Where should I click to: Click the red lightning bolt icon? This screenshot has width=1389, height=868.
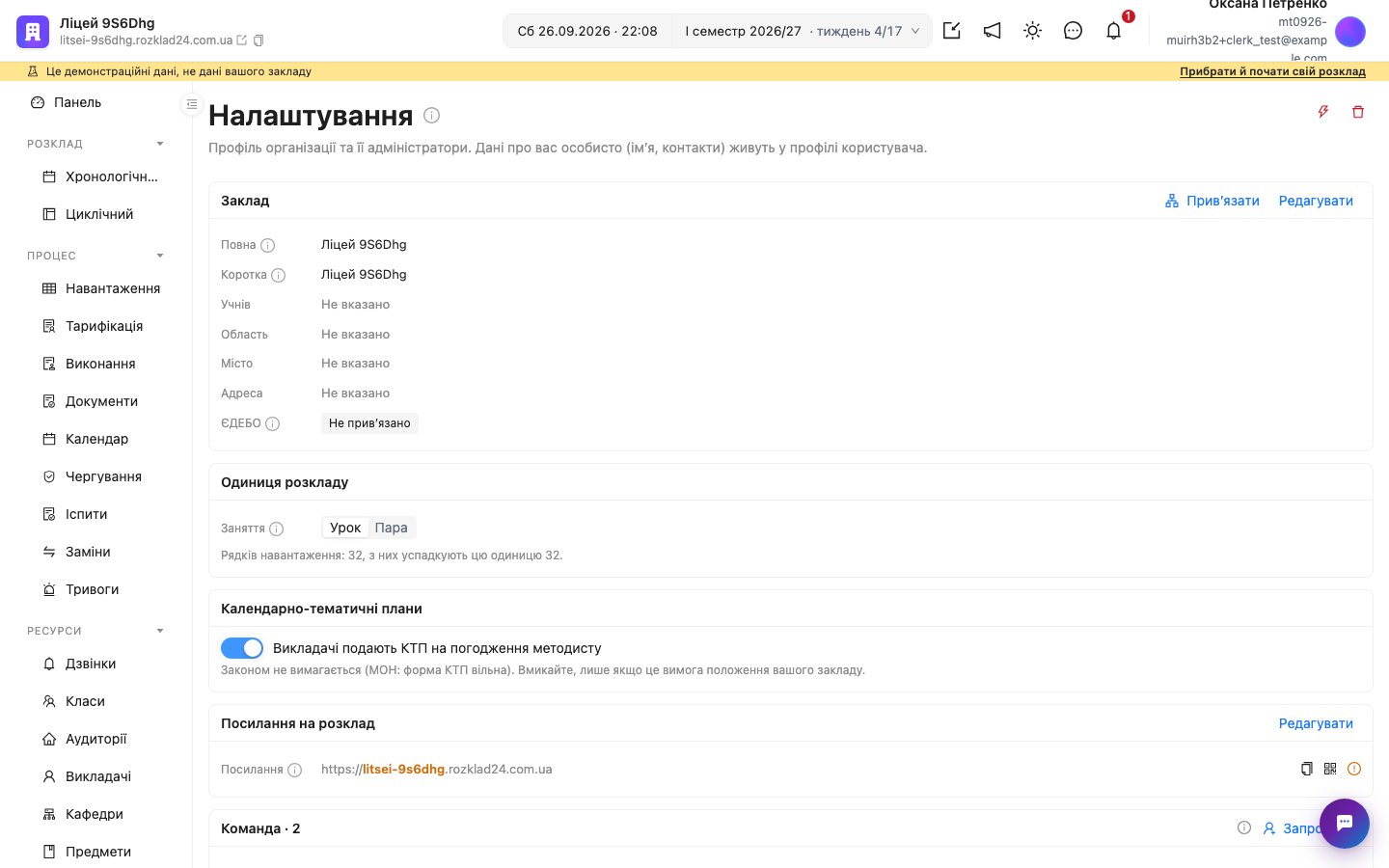[1323, 112]
